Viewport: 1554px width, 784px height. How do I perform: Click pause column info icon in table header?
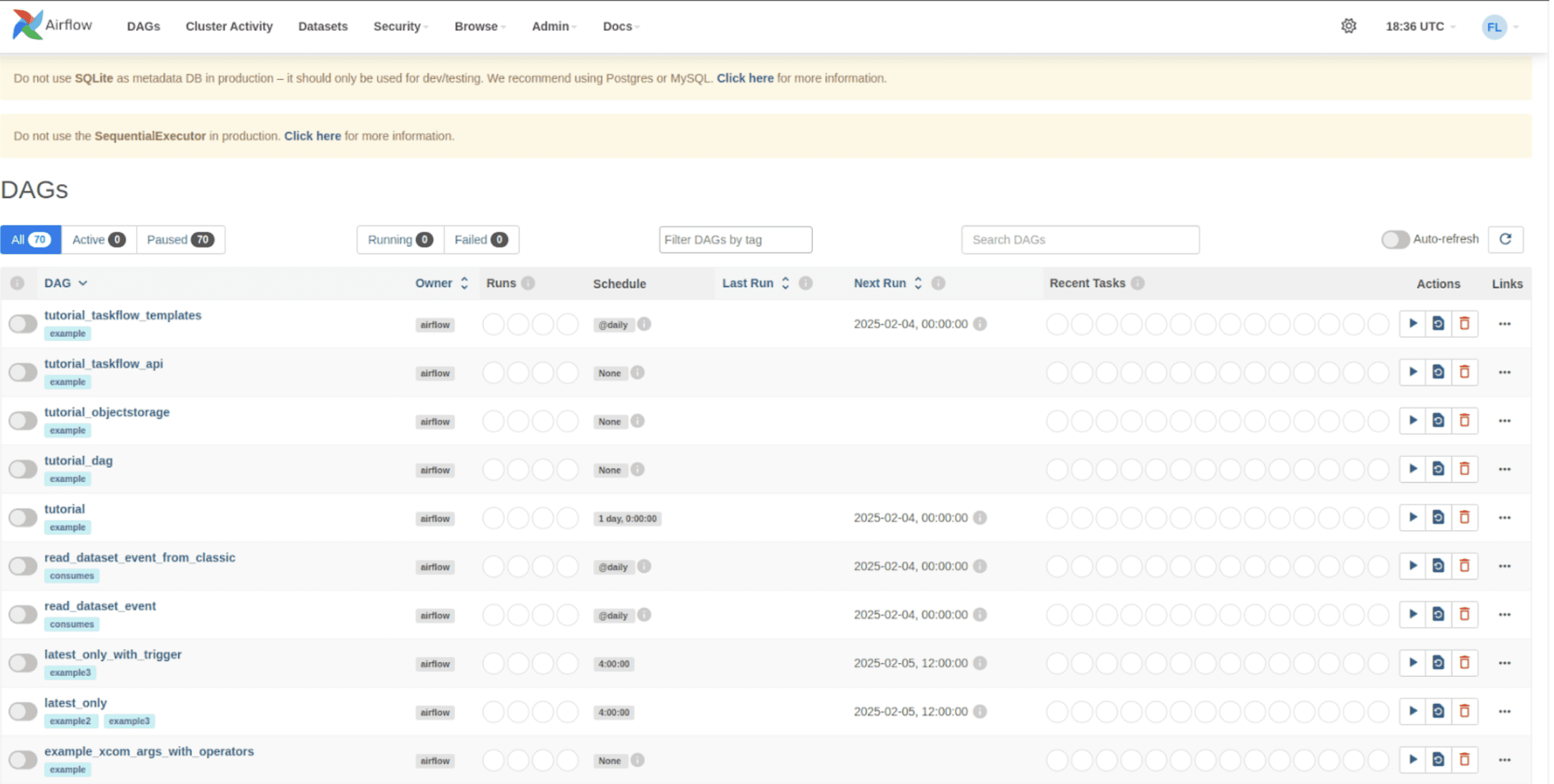(x=17, y=283)
